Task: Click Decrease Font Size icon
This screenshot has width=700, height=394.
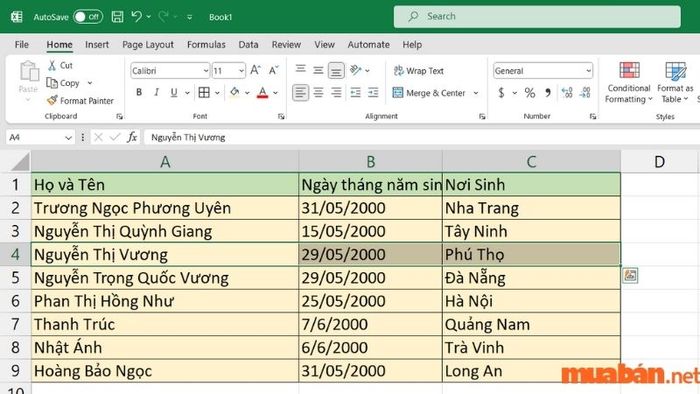Action: click(274, 70)
